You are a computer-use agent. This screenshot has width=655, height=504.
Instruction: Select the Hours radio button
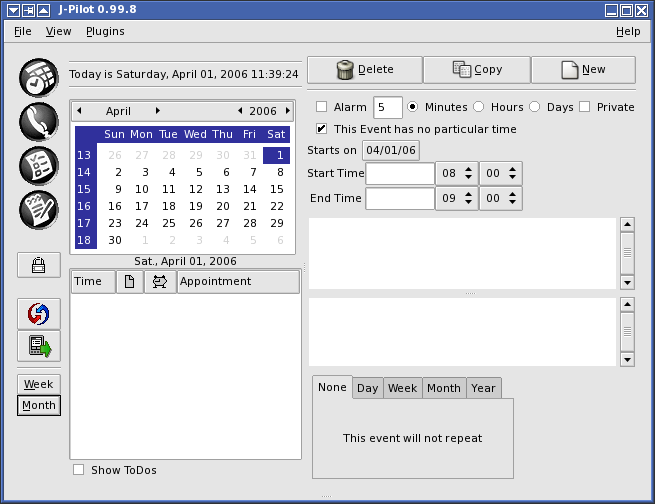pyautogui.click(x=479, y=107)
